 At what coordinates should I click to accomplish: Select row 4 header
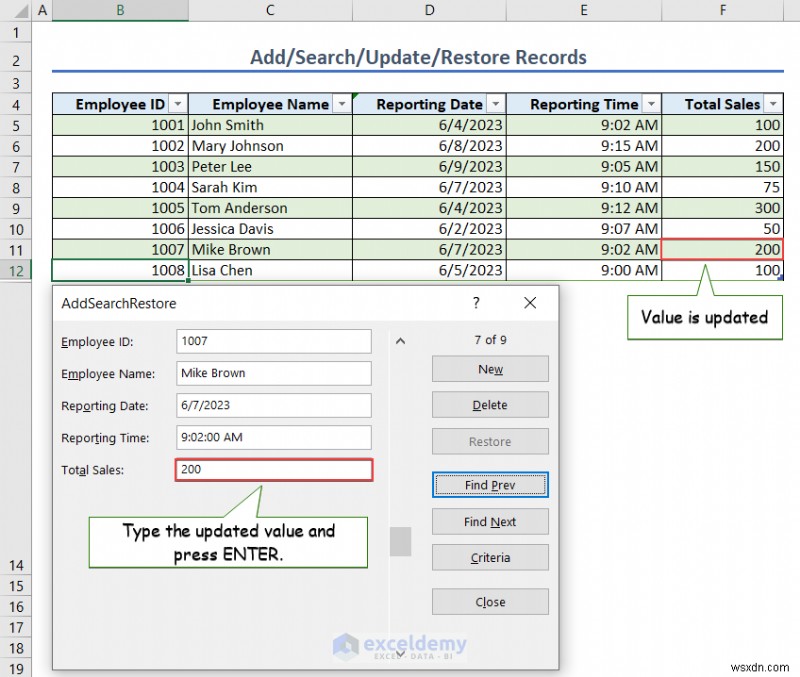pyautogui.click(x=16, y=105)
